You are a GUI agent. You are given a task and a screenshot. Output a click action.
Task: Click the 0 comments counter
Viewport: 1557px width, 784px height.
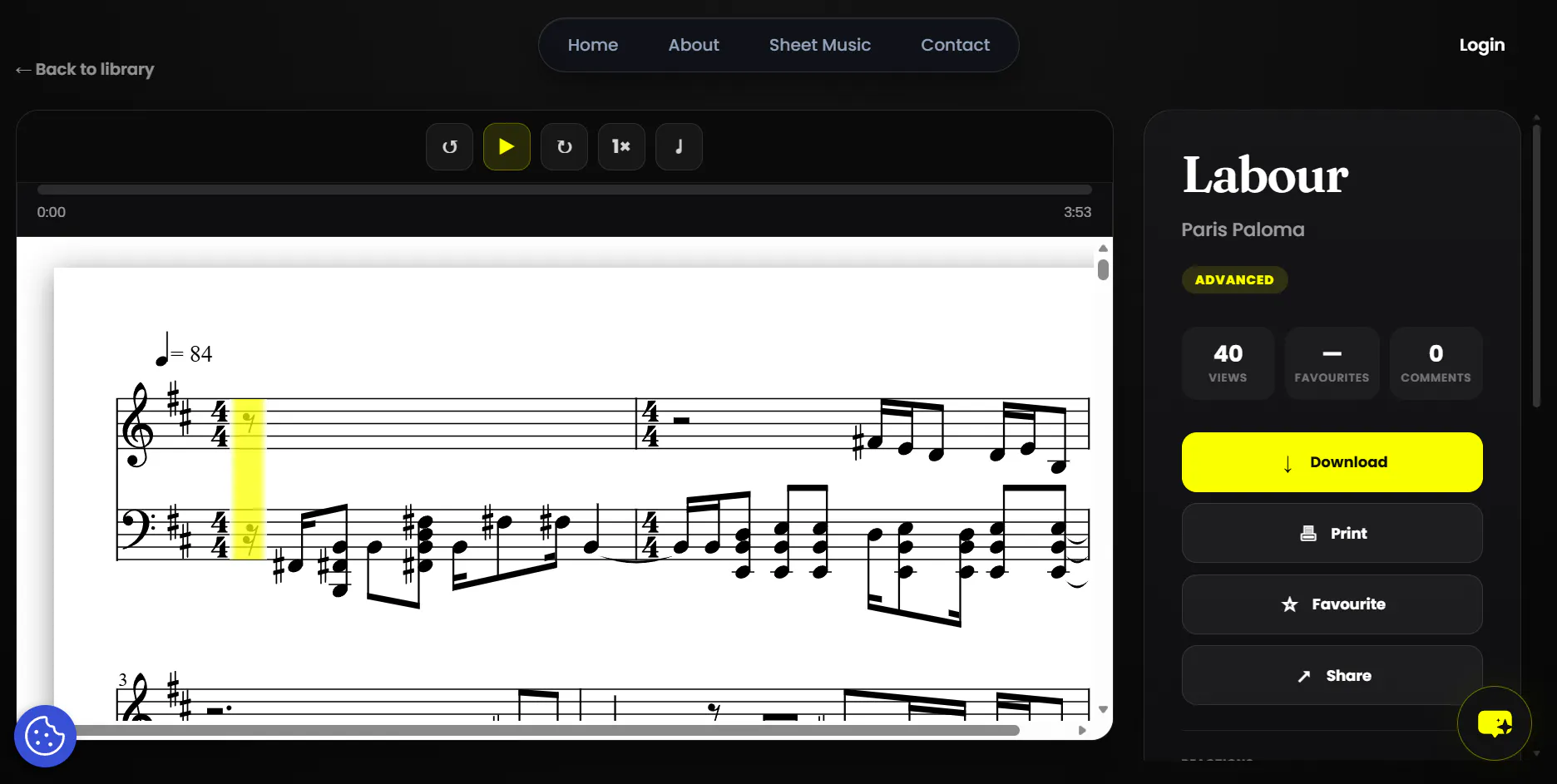coord(1436,363)
